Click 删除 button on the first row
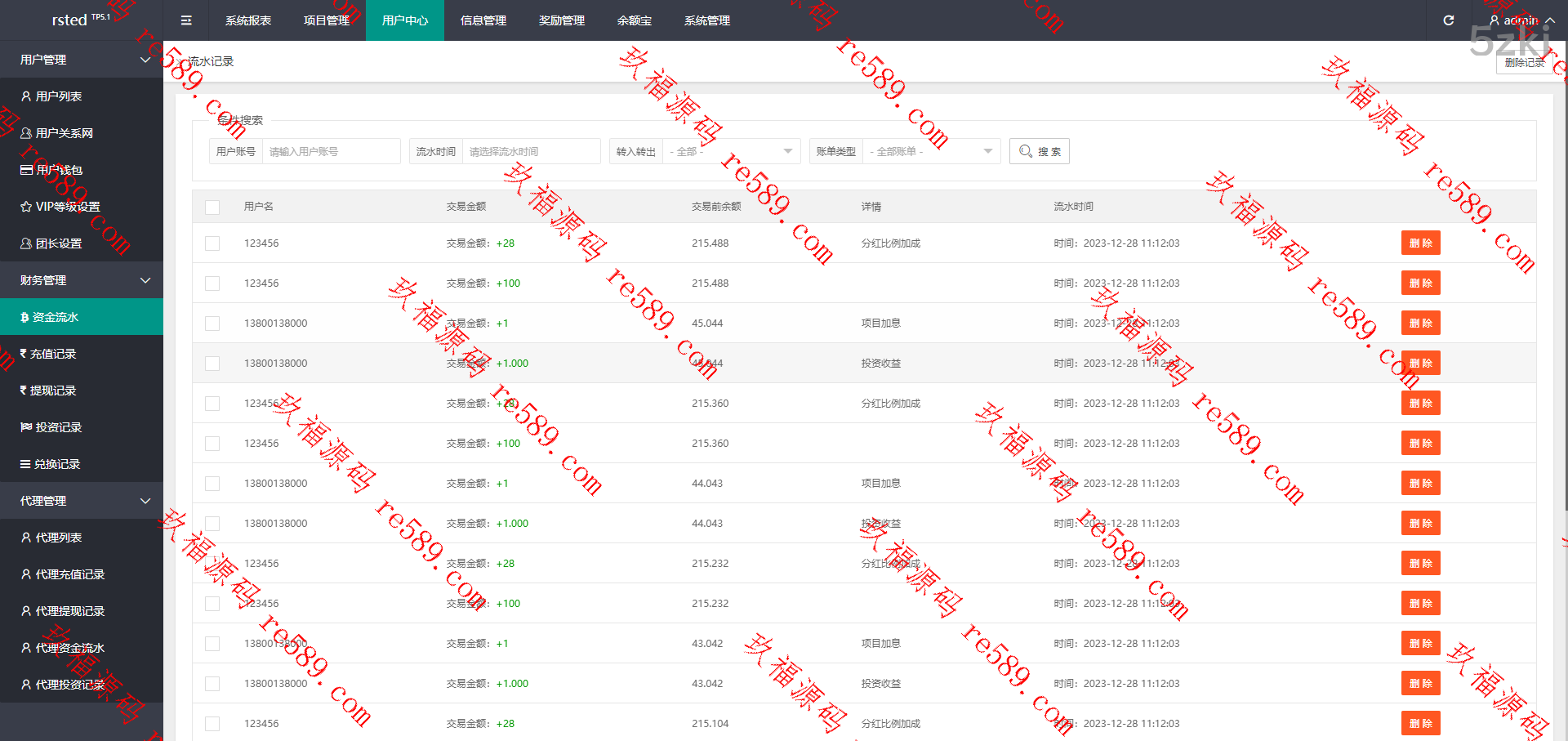This screenshot has height=741, width=1568. (x=1420, y=243)
